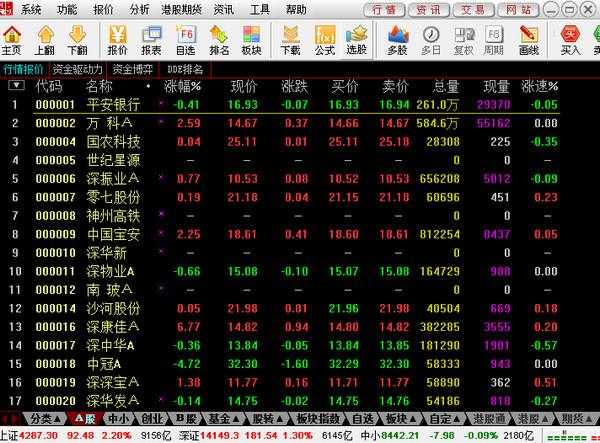Click the 买入 buy icon
The image size is (600, 443).
click(x=570, y=40)
